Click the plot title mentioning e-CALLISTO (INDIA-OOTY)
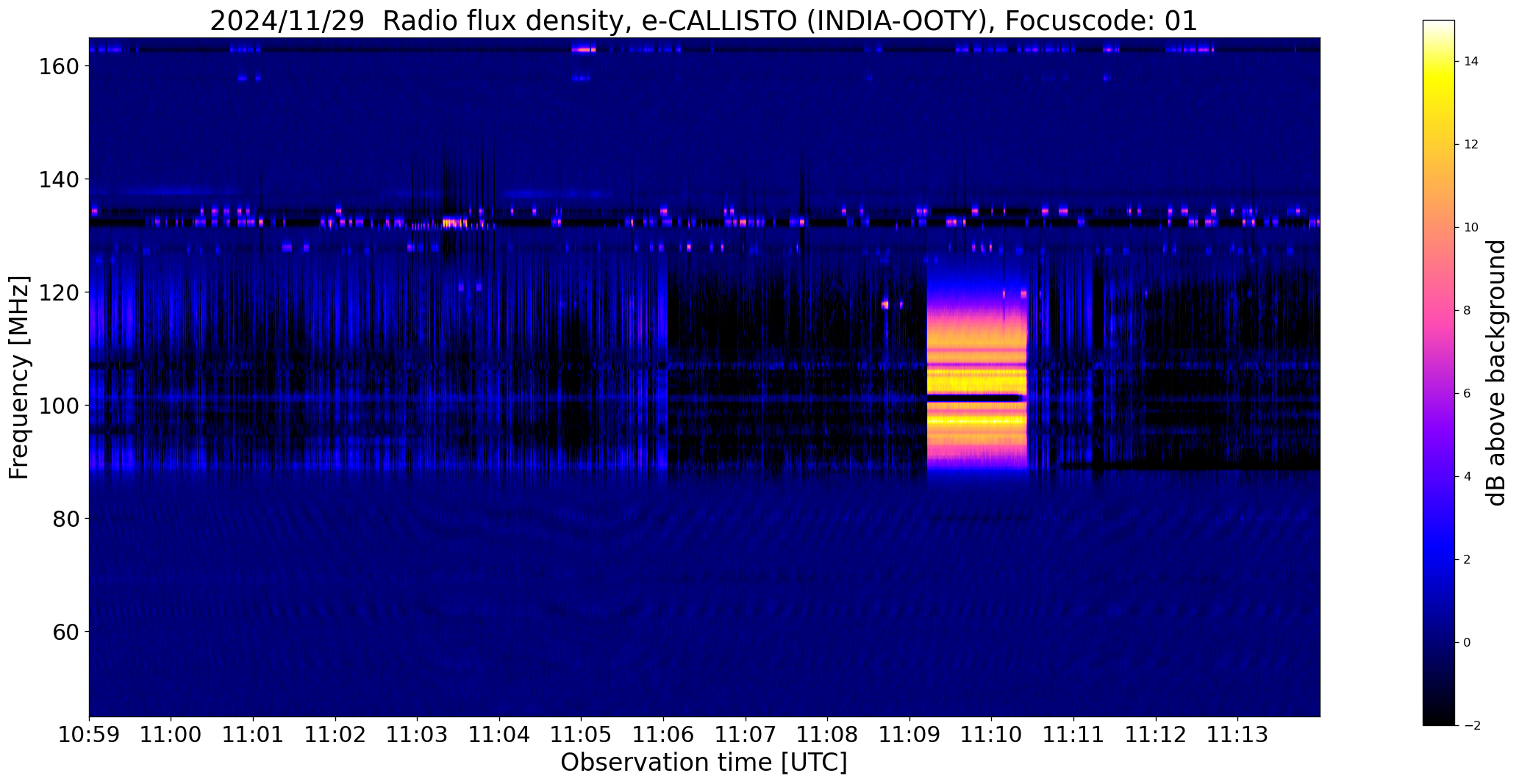Screen dimensions: 1519x784 tap(704, 21)
